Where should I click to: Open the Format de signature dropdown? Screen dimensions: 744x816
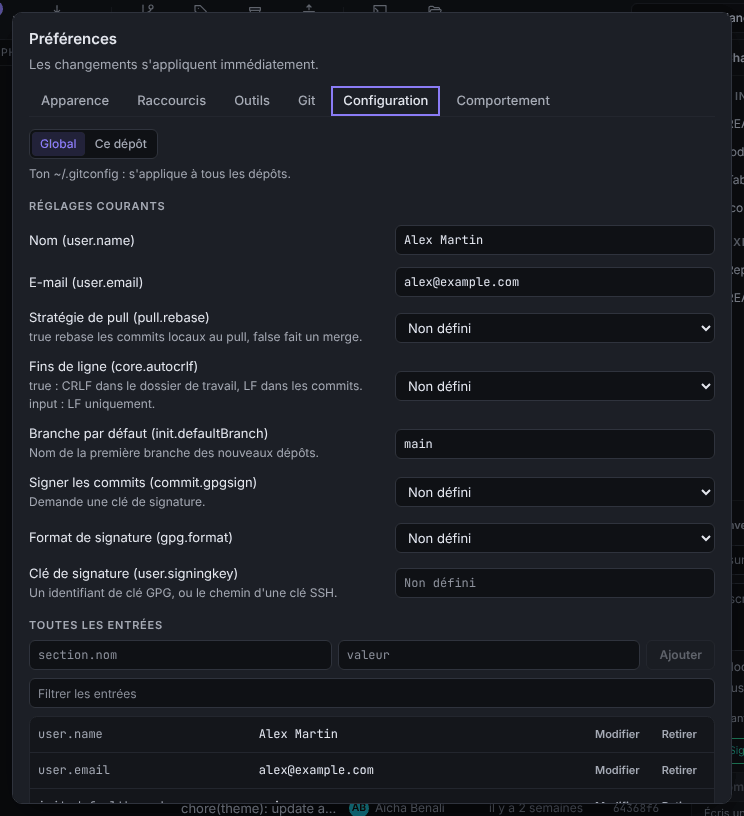pyautogui.click(x=555, y=538)
